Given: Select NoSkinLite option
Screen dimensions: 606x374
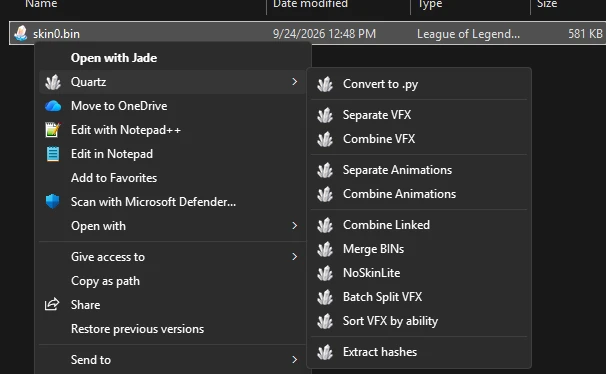Looking at the screenshot, I should [419, 273].
